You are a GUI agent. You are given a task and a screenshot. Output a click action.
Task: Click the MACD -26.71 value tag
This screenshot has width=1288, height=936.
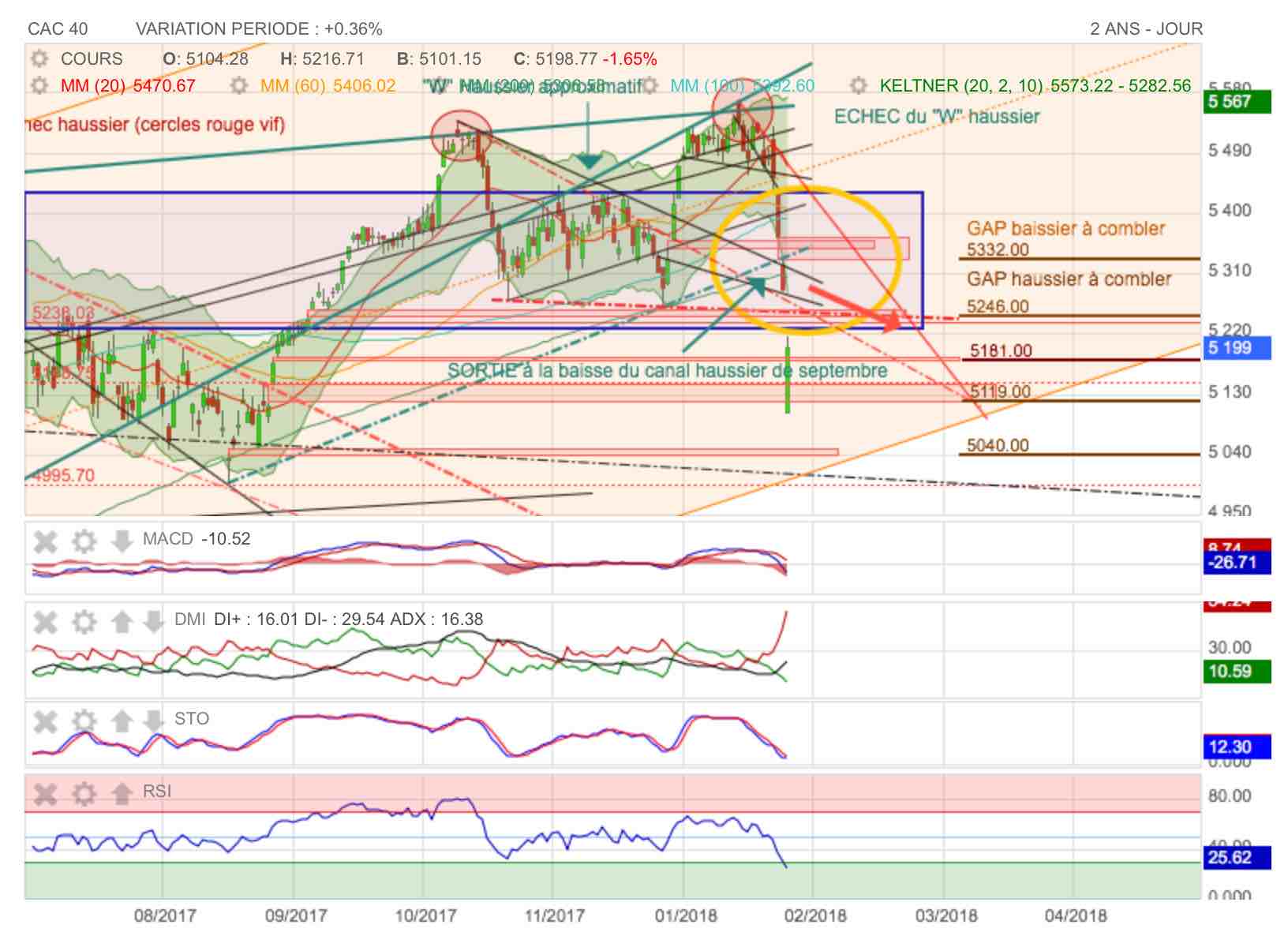click(1237, 563)
